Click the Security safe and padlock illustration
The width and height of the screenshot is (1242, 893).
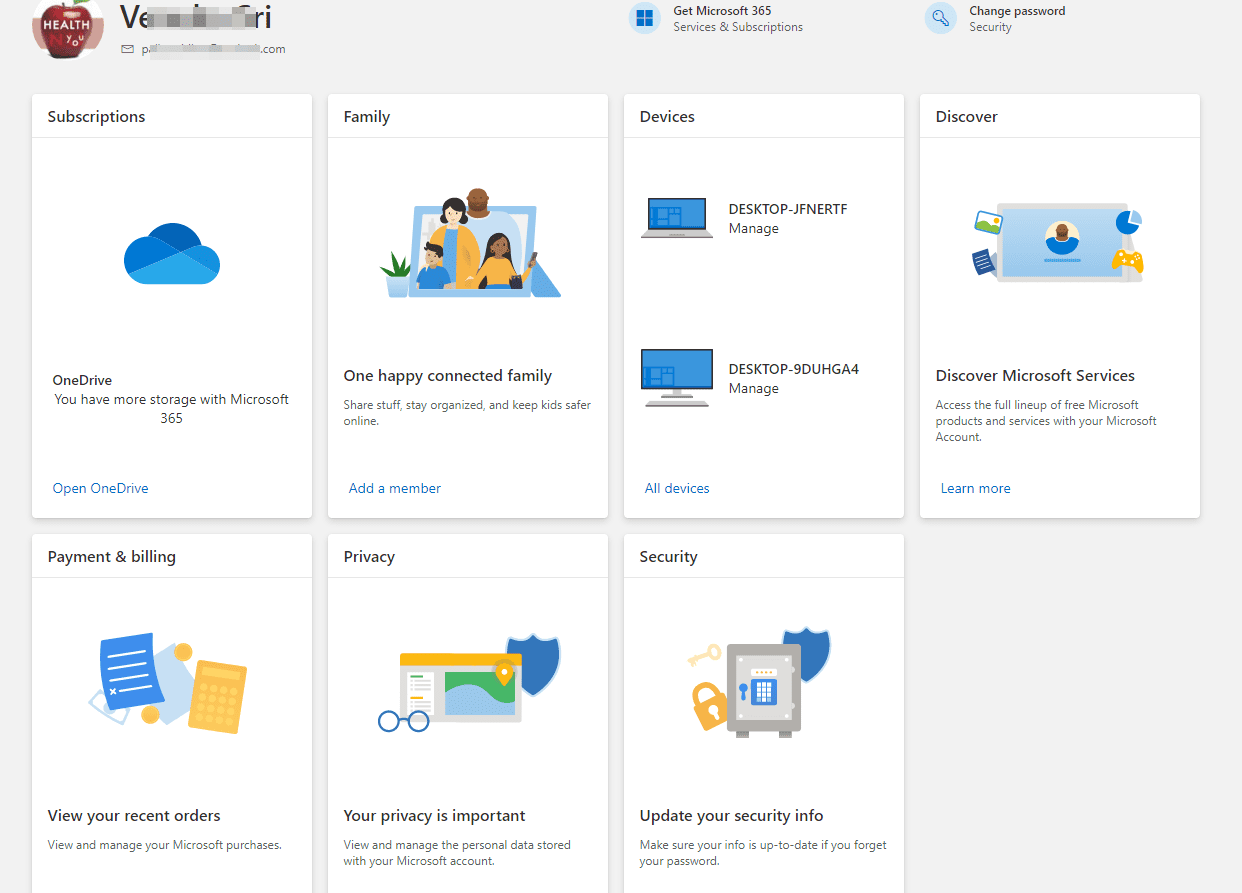pos(762,684)
